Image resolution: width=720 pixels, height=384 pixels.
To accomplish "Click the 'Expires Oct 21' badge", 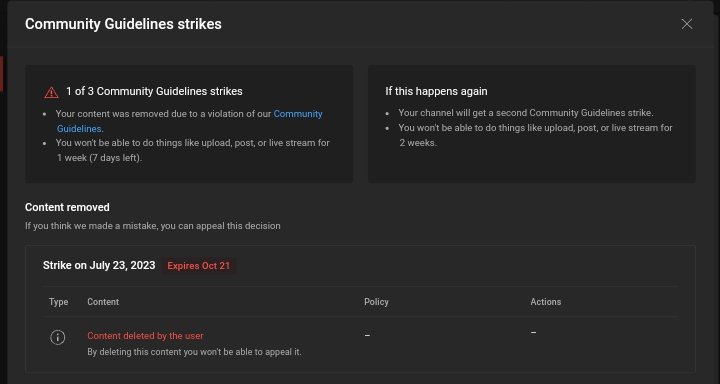I will (x=198, y=266).
